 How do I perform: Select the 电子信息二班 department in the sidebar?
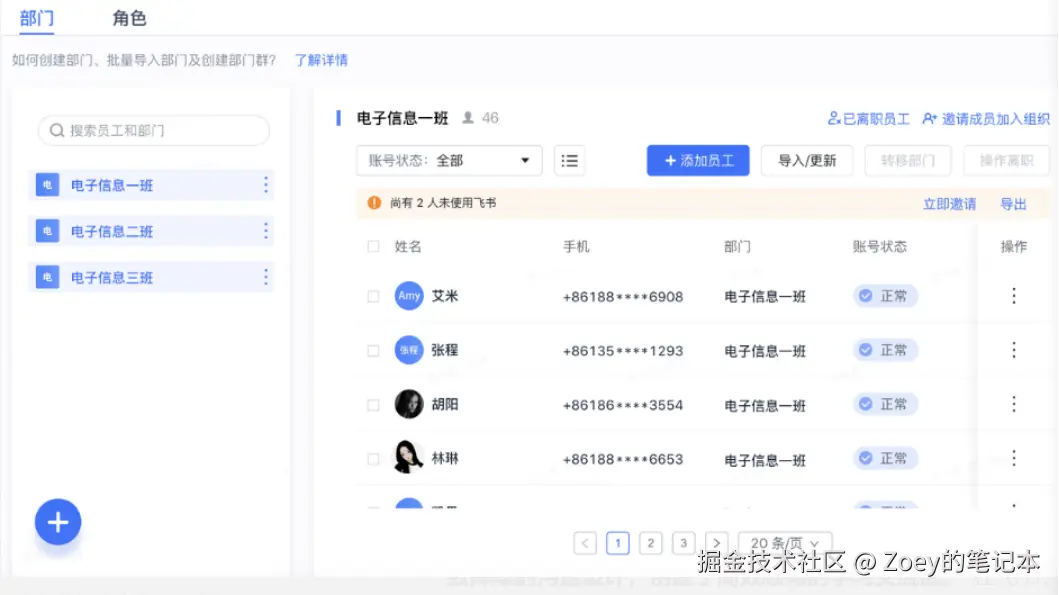tap(151, 231)
